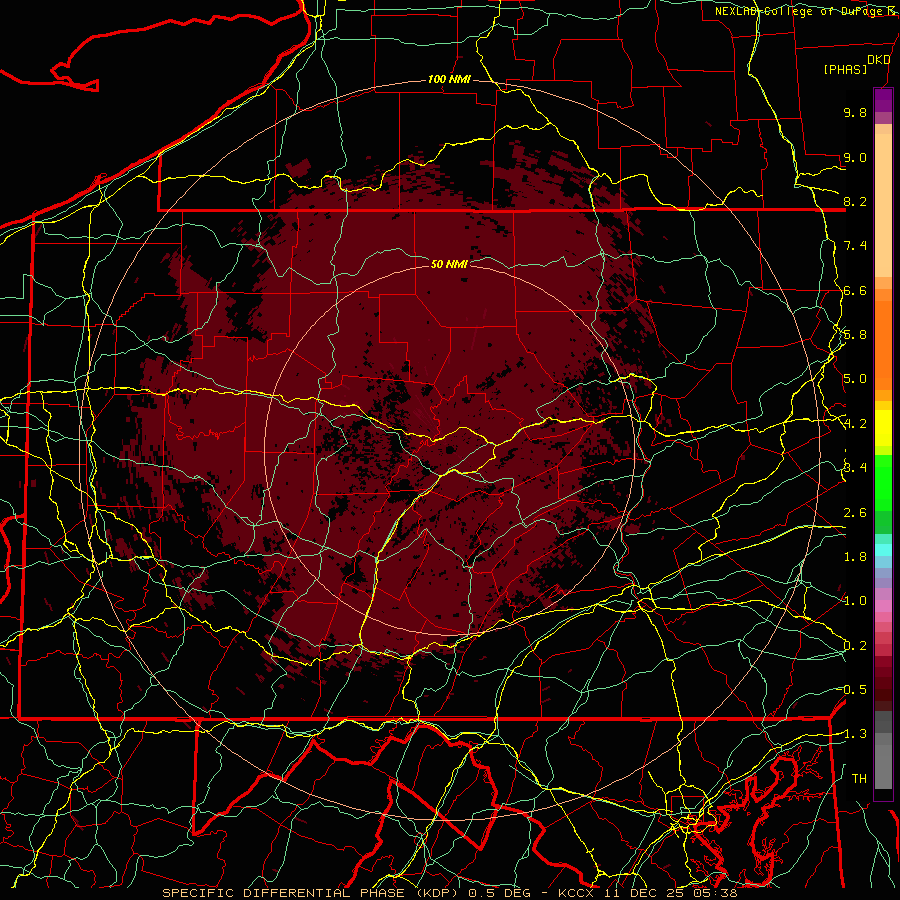Click the 4.2 legend value
This screenshot has height=900, width=900.
pyautogui.click(x=855, y=424)
